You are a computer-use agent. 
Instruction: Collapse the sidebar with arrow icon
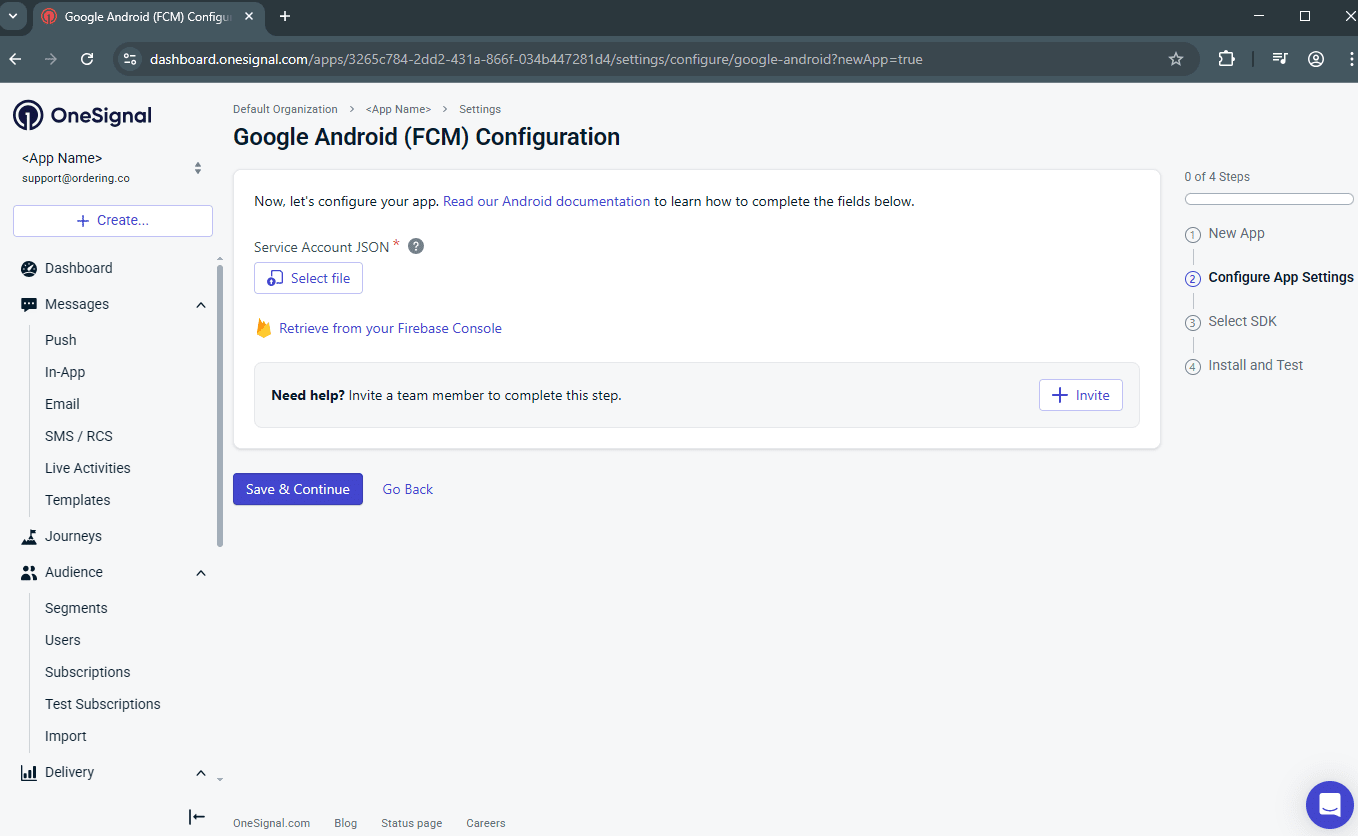tap(197, 817)
